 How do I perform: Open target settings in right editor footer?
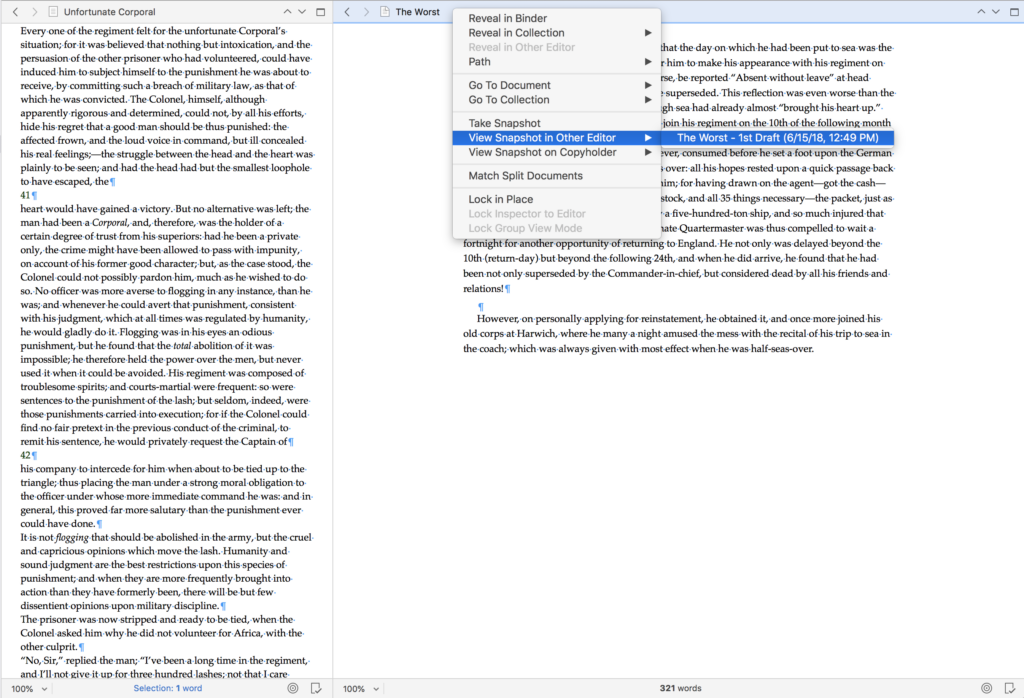pyautogui.click(x=987, y=688)
